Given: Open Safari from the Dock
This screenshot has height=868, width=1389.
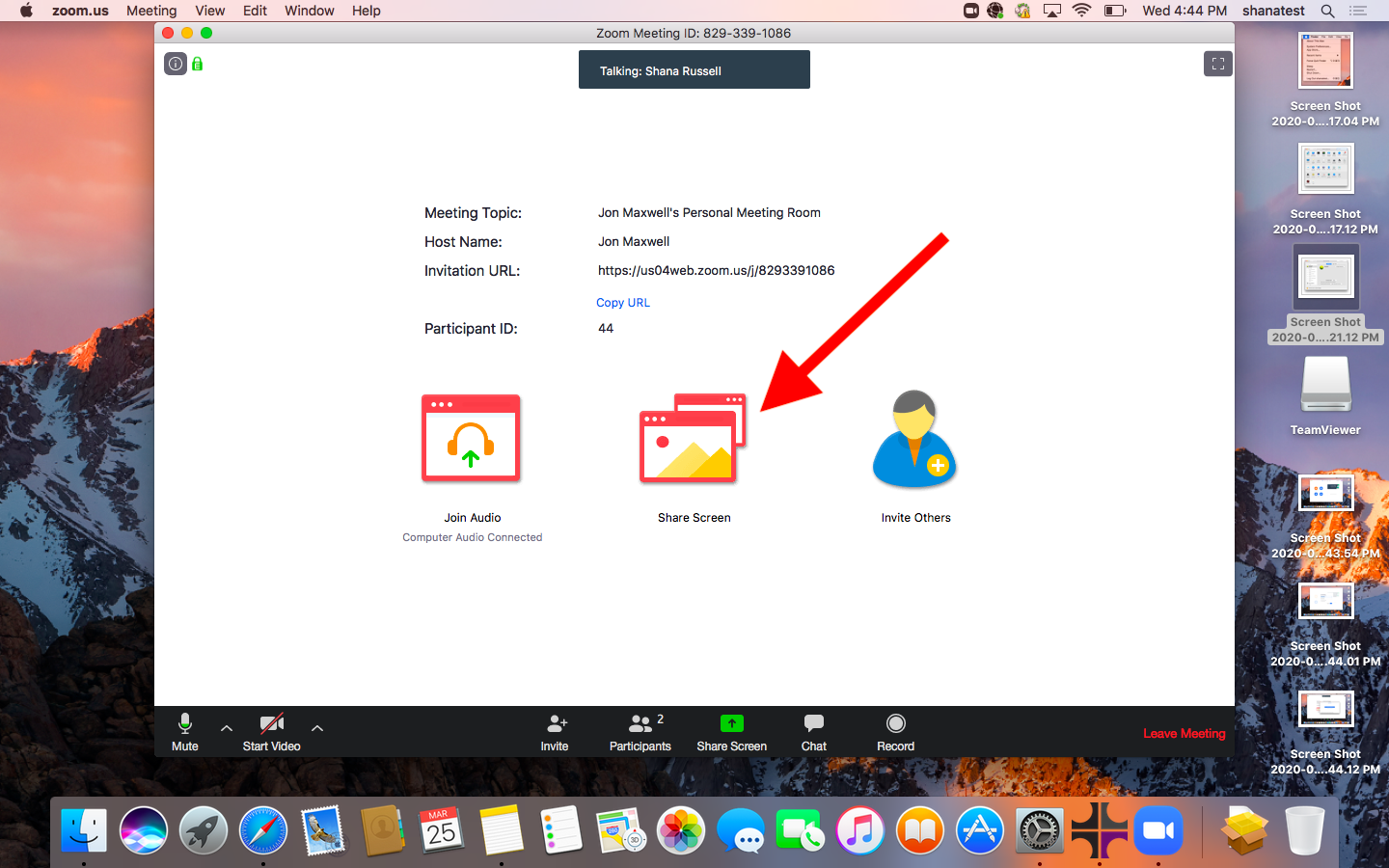Looking at the screenshot, I should click(x=263, y=829).
